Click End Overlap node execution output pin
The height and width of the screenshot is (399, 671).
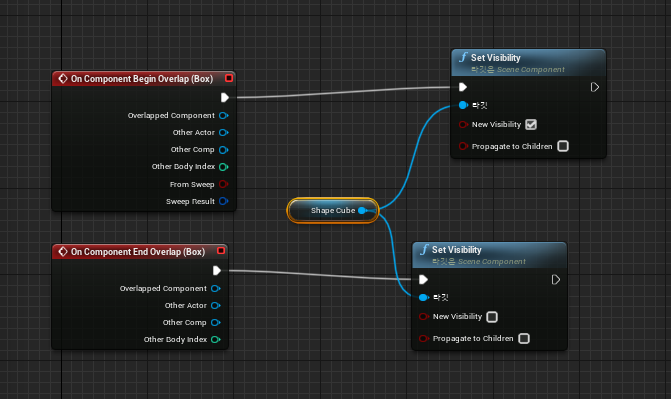(217, 271)
